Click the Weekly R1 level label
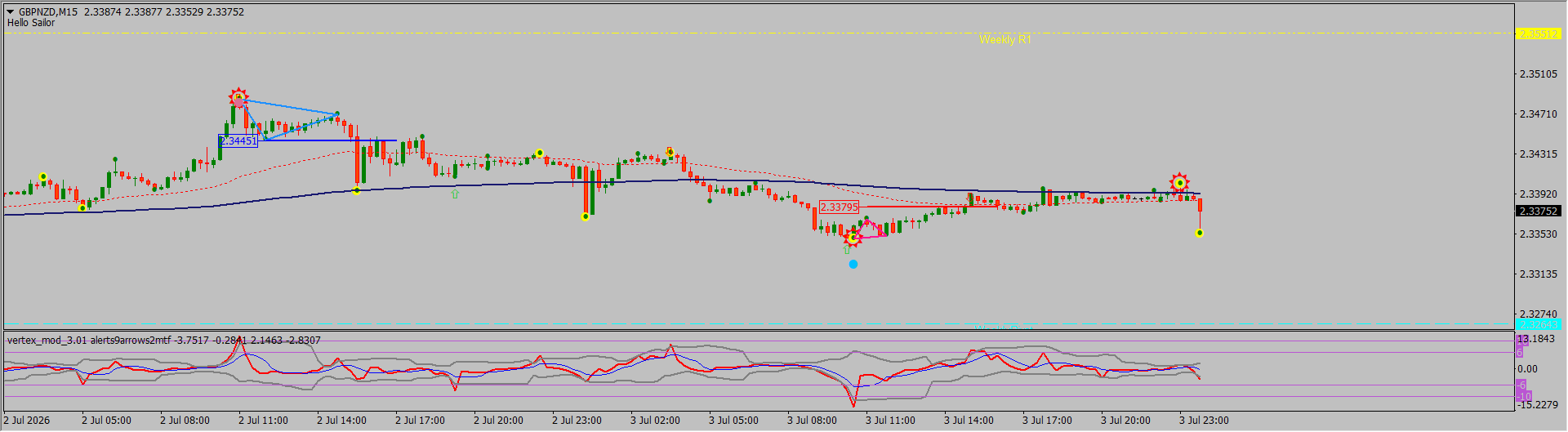Screen dimensions: 1568x432 (x=1005, y=39)
